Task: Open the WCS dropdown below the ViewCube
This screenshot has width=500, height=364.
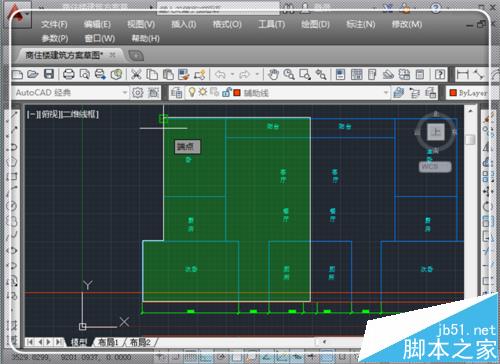Action: [x=435, y=167]
